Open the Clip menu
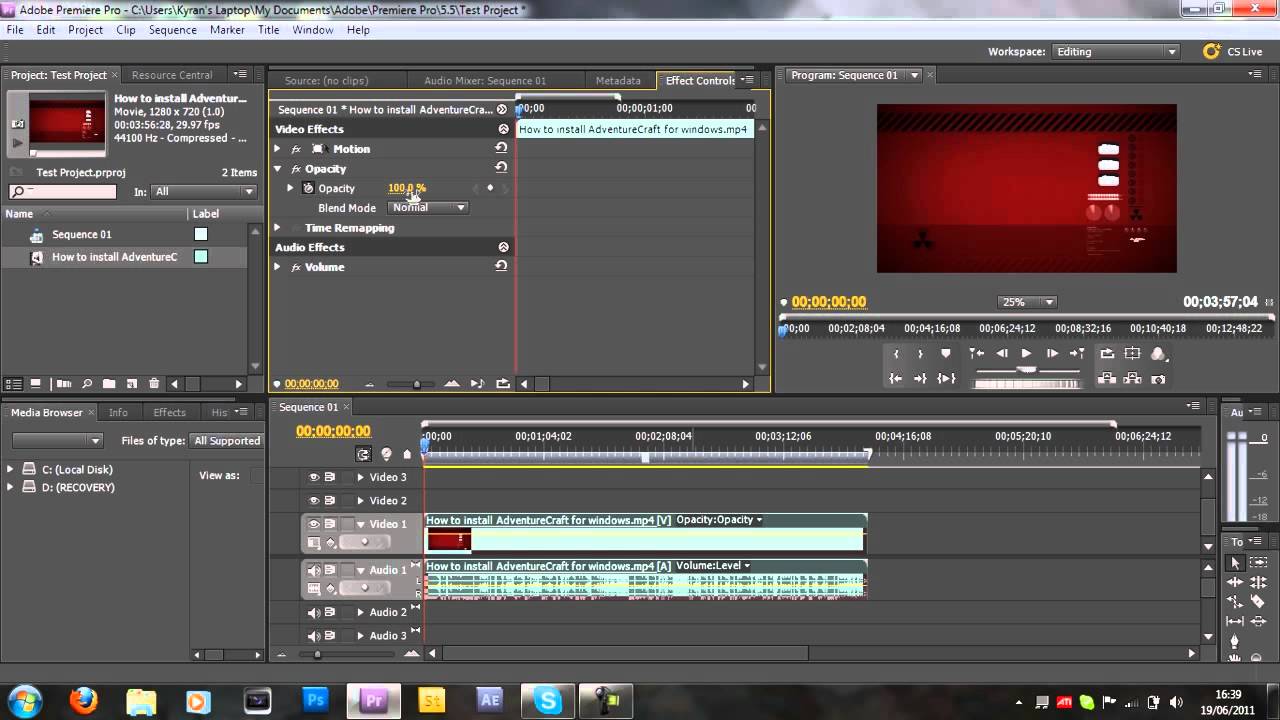The width and height of the screenshot is (1280, 720). [x=126, y=30]
